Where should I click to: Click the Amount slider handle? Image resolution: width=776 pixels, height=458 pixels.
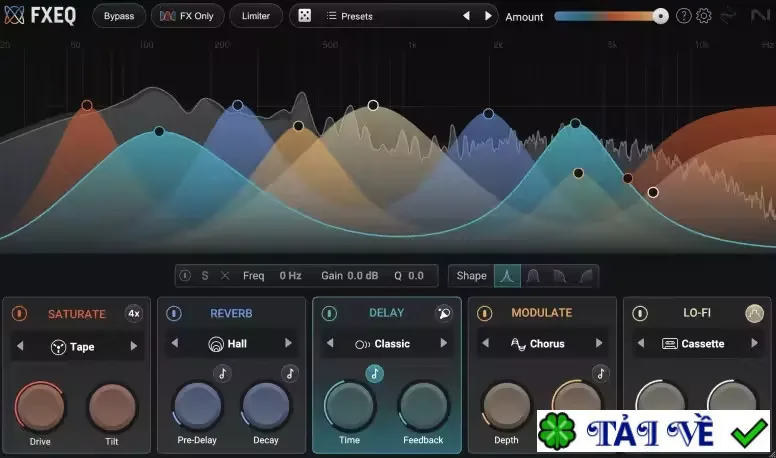tap(660, 16)
